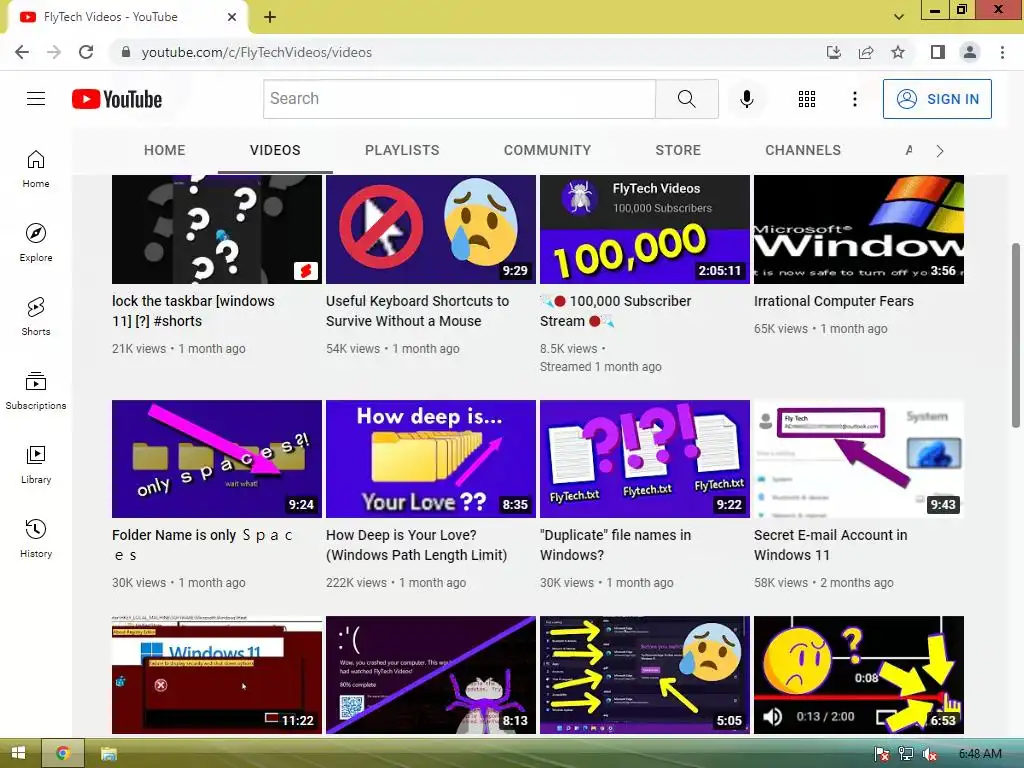Switch to the HOME channel tab
The image size is (1024, 768).
point(165,150)
